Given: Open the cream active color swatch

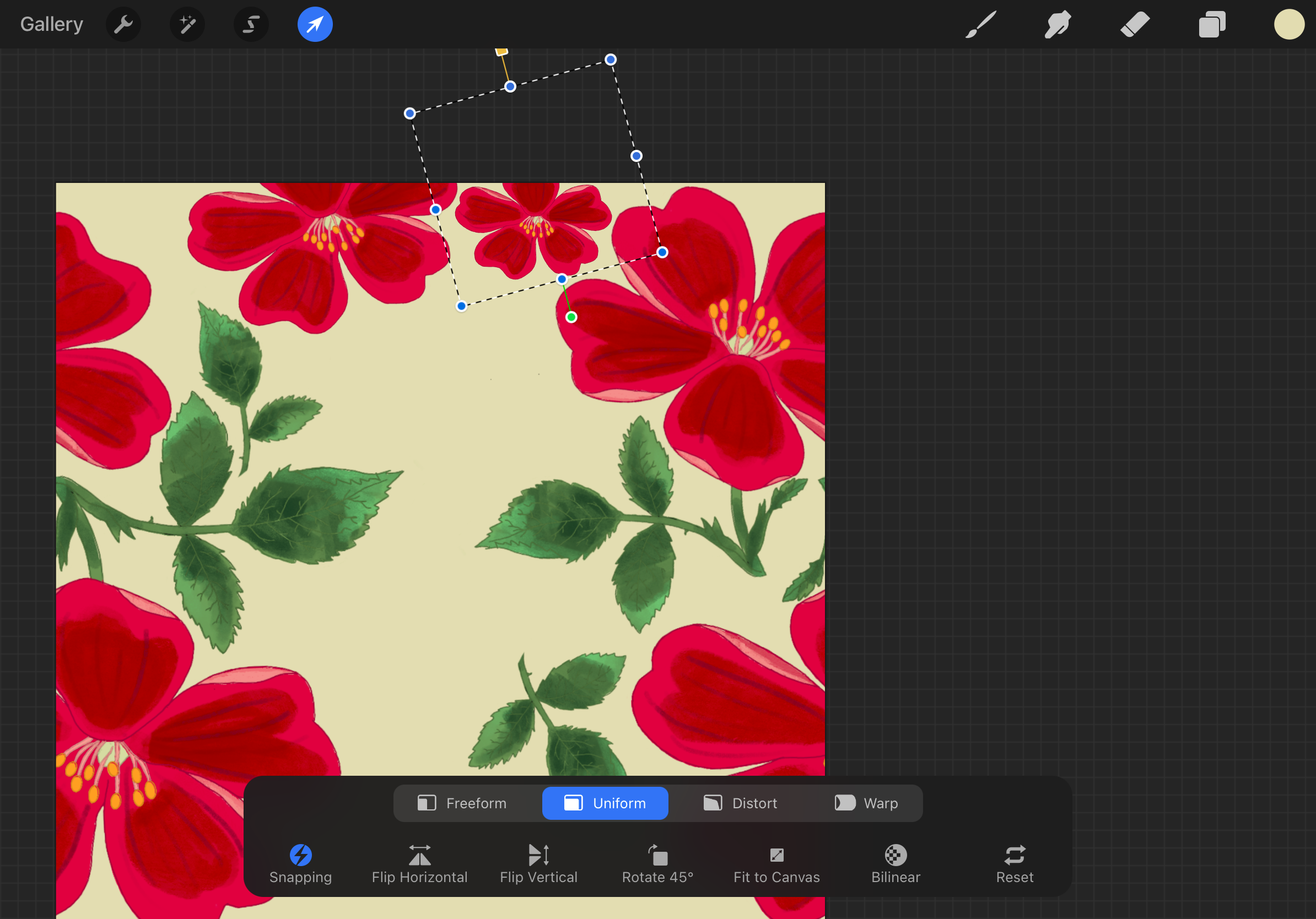Looking at the screenshot, I should (1289, 25).
